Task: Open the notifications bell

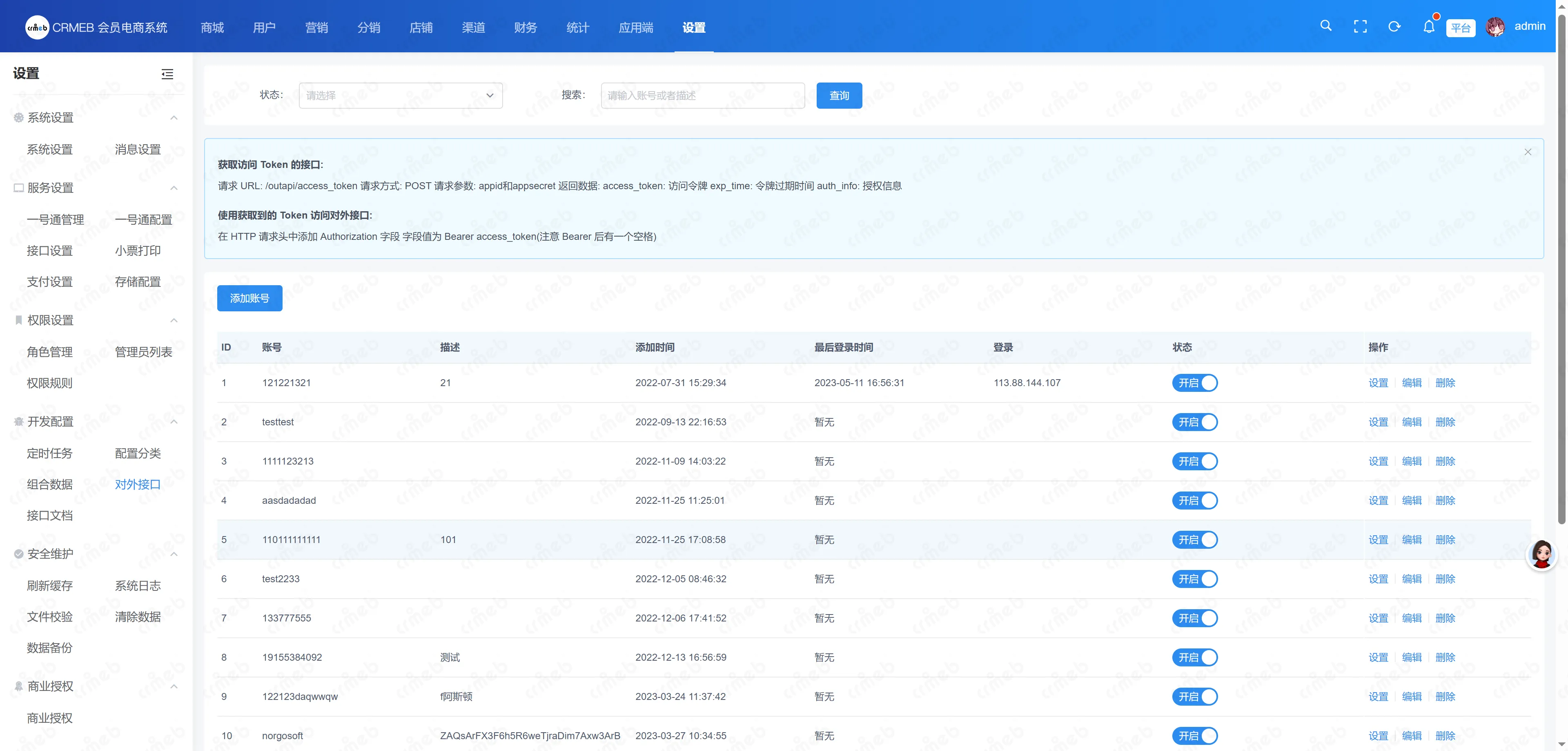Action: pyautogui.click(x=1429, y=27)
